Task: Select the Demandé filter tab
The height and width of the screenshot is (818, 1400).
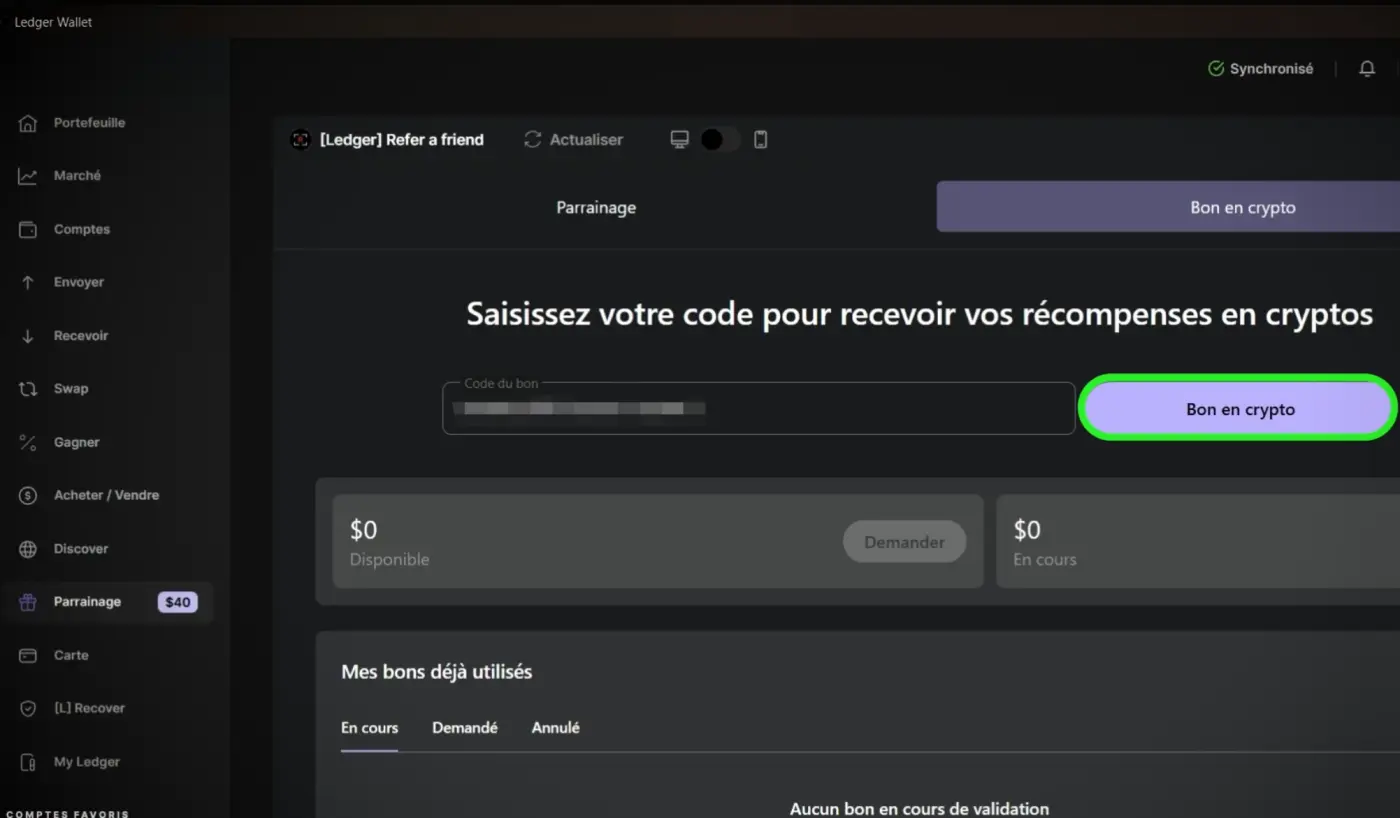Action: point(465,728)
